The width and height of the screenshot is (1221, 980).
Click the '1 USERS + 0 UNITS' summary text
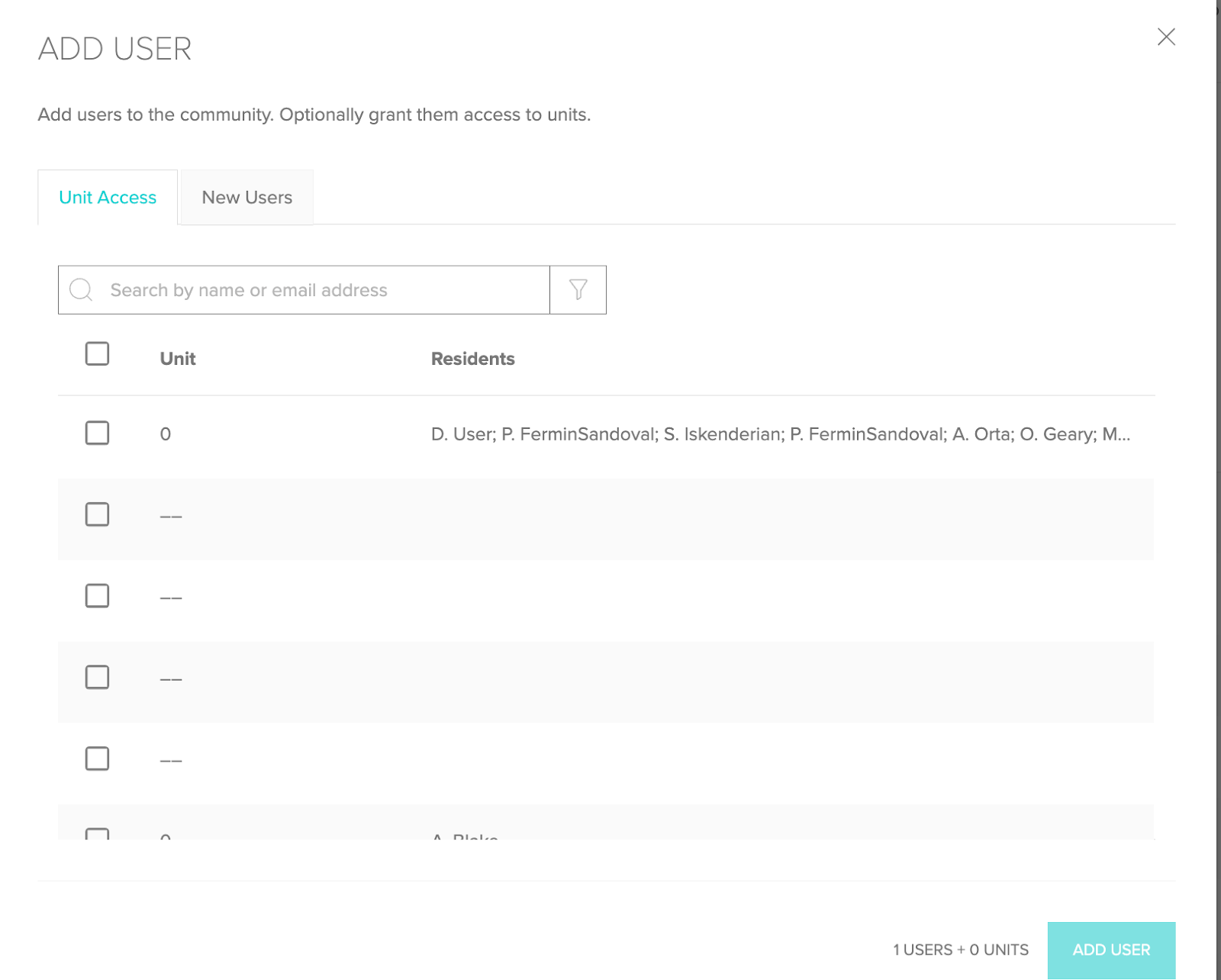click(x=961, y=950)
